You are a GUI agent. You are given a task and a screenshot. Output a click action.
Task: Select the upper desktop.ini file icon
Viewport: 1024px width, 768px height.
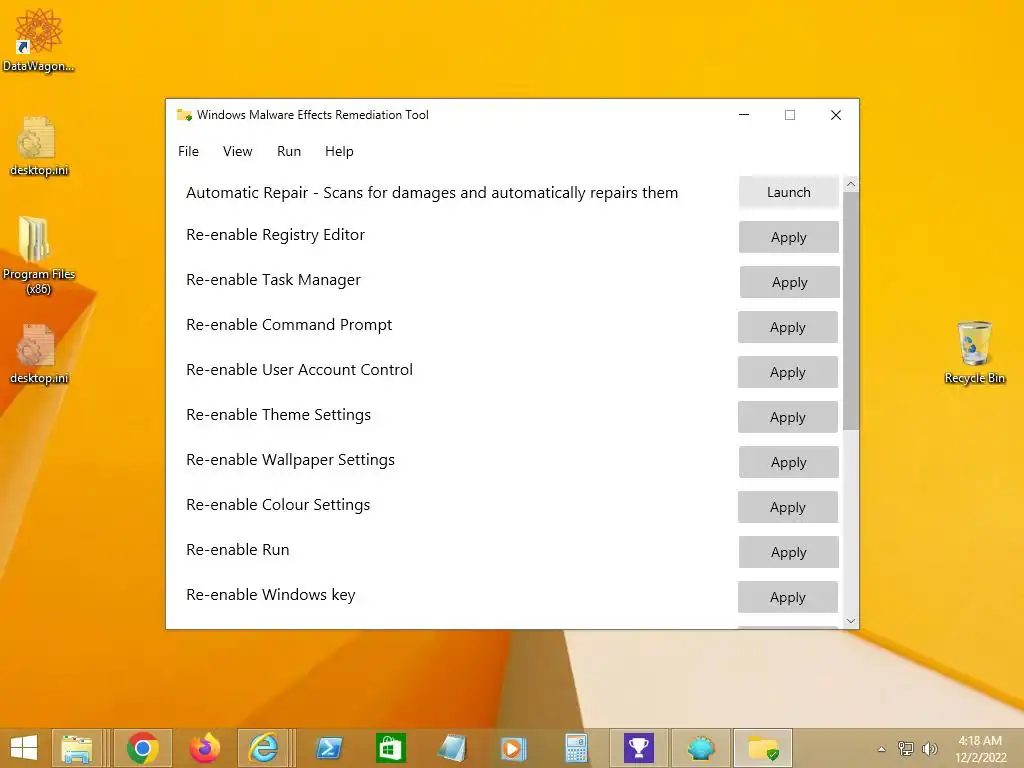pos(39,146)
